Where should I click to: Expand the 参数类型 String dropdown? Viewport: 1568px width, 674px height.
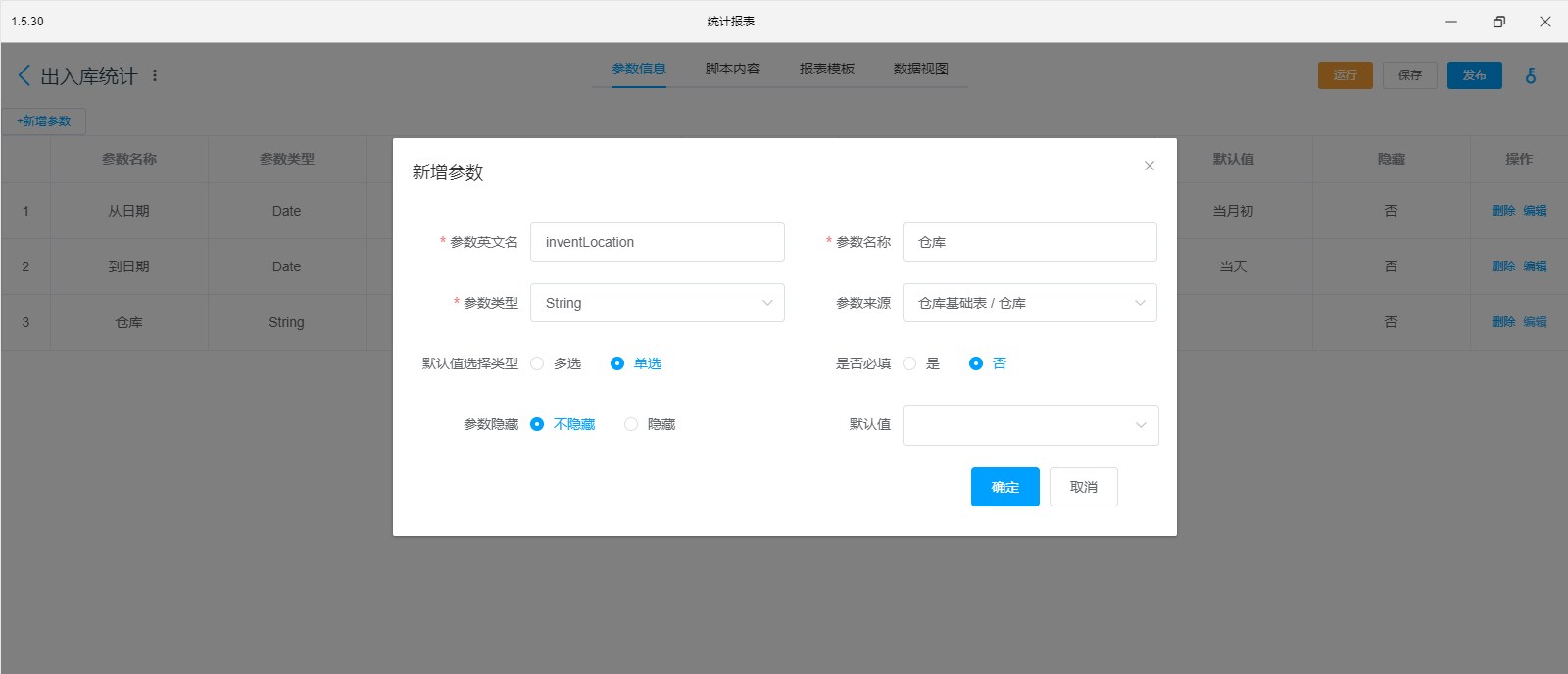pos(657,303)
